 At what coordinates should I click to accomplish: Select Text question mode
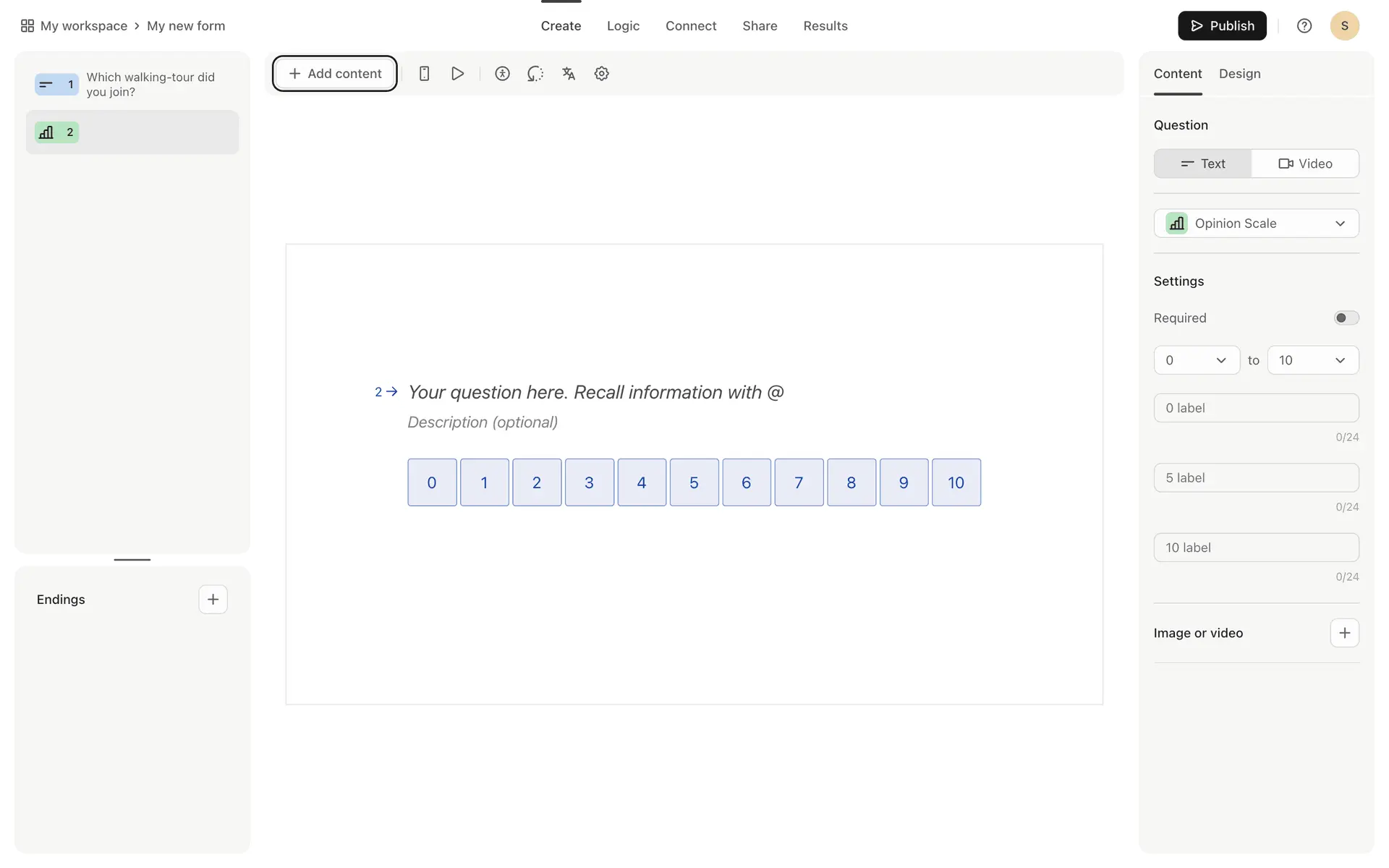[1202, 163]
